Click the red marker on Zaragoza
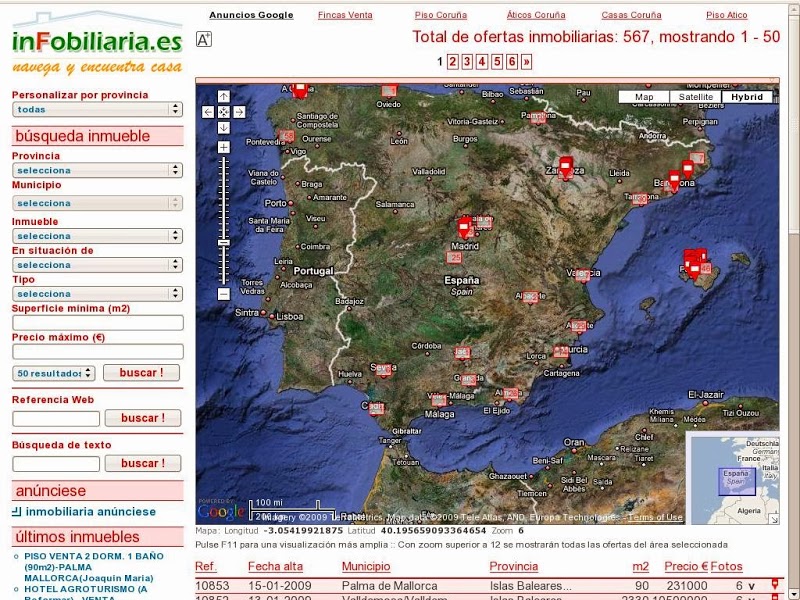This screenshot has height=600, width=800. pos(565,168)
